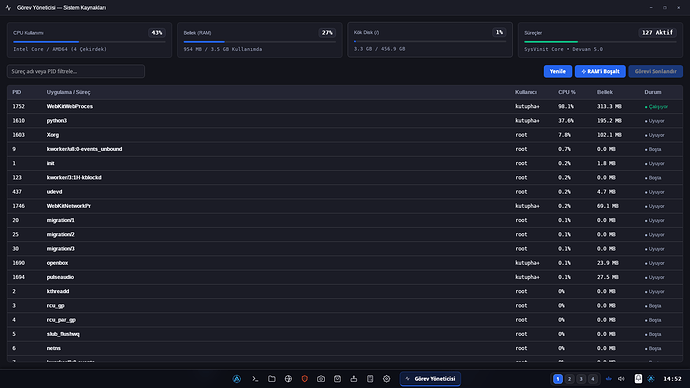Viewport: 690px width, 388px height.
Task: Open the application launcher menu icon
Action: click(x=237, y=379)
